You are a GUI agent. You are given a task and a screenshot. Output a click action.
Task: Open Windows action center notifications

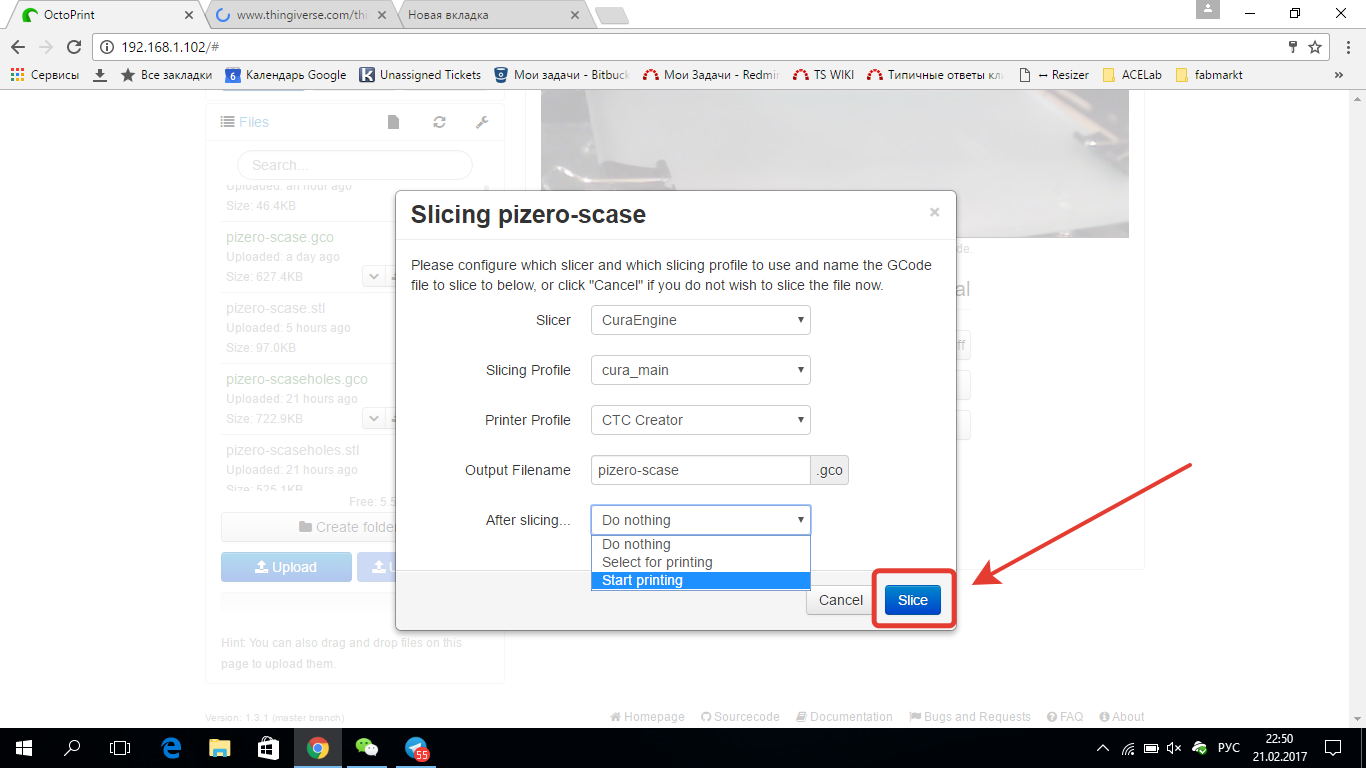tap(1334, 748)
